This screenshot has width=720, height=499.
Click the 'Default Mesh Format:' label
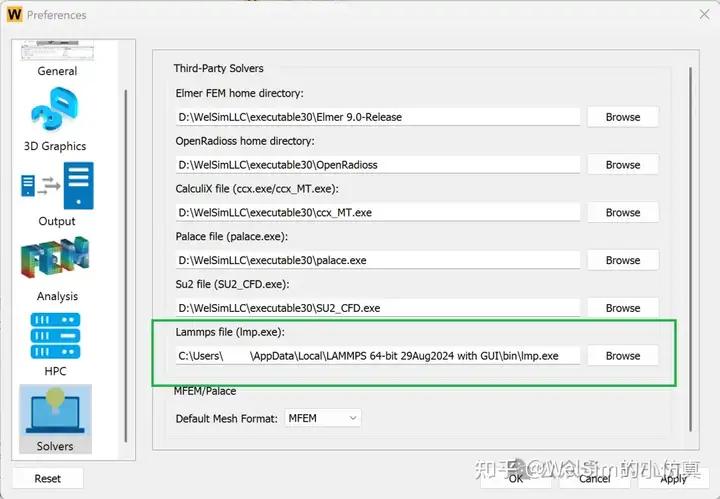[x=227, y=419]
